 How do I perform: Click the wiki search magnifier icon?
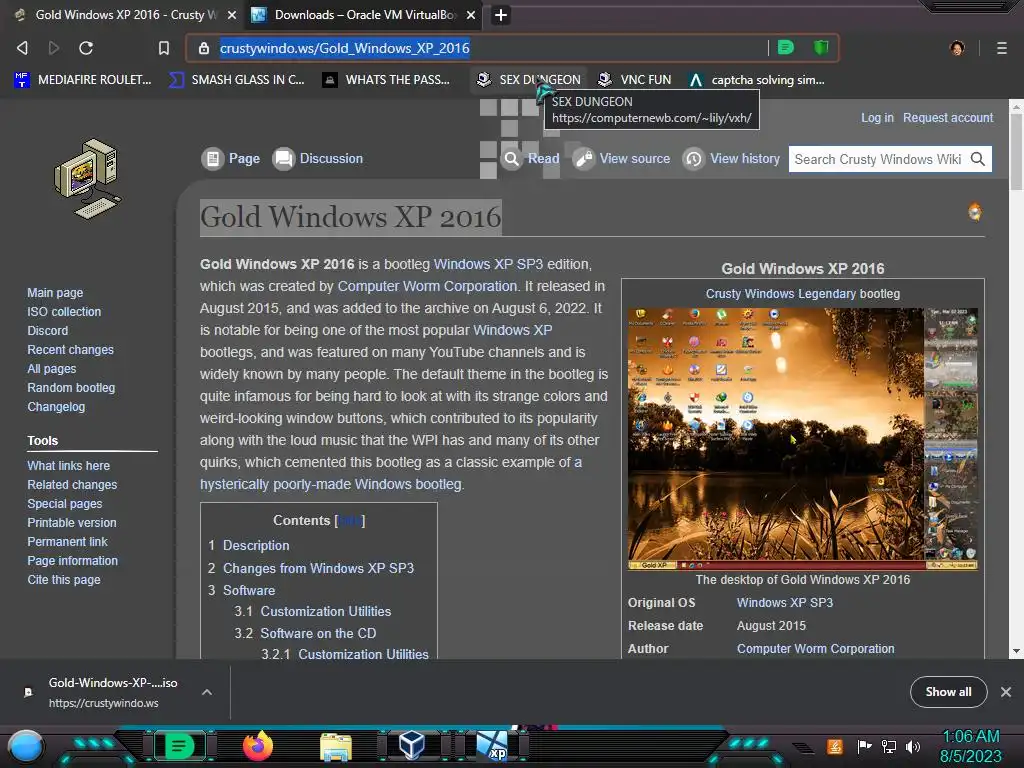pos(978,159)
